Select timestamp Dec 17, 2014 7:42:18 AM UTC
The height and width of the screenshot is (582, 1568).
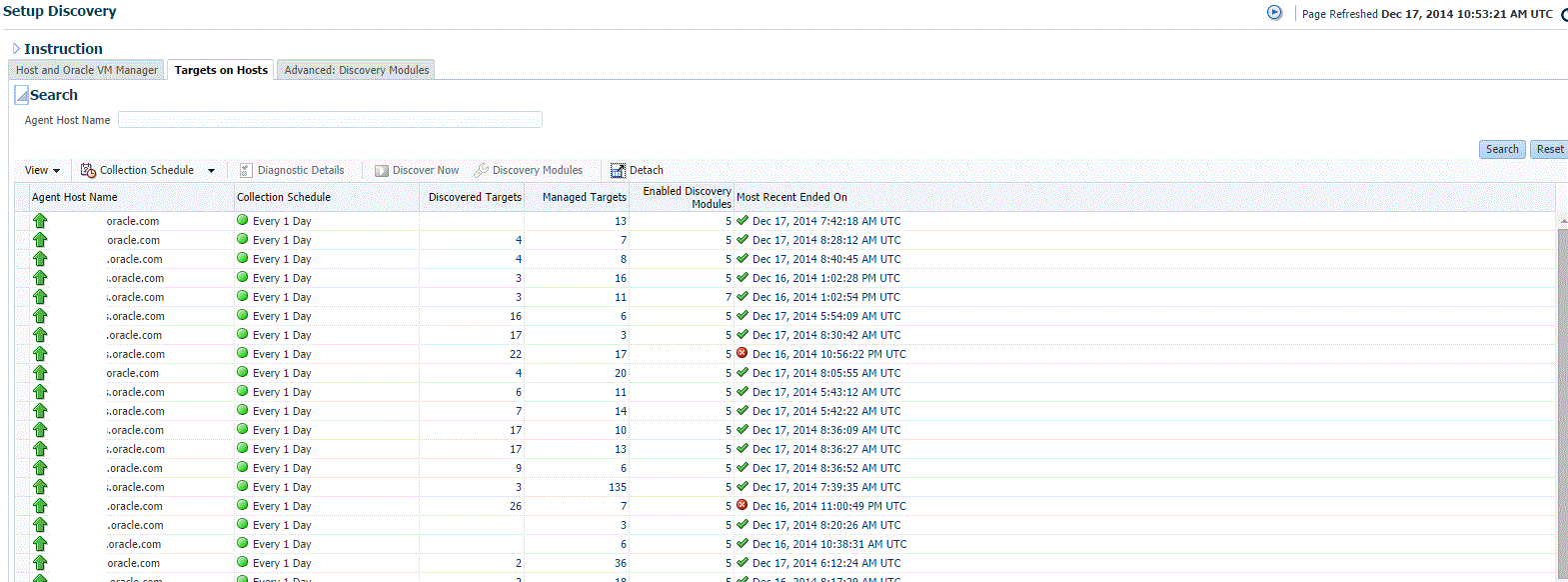(826, 221)
